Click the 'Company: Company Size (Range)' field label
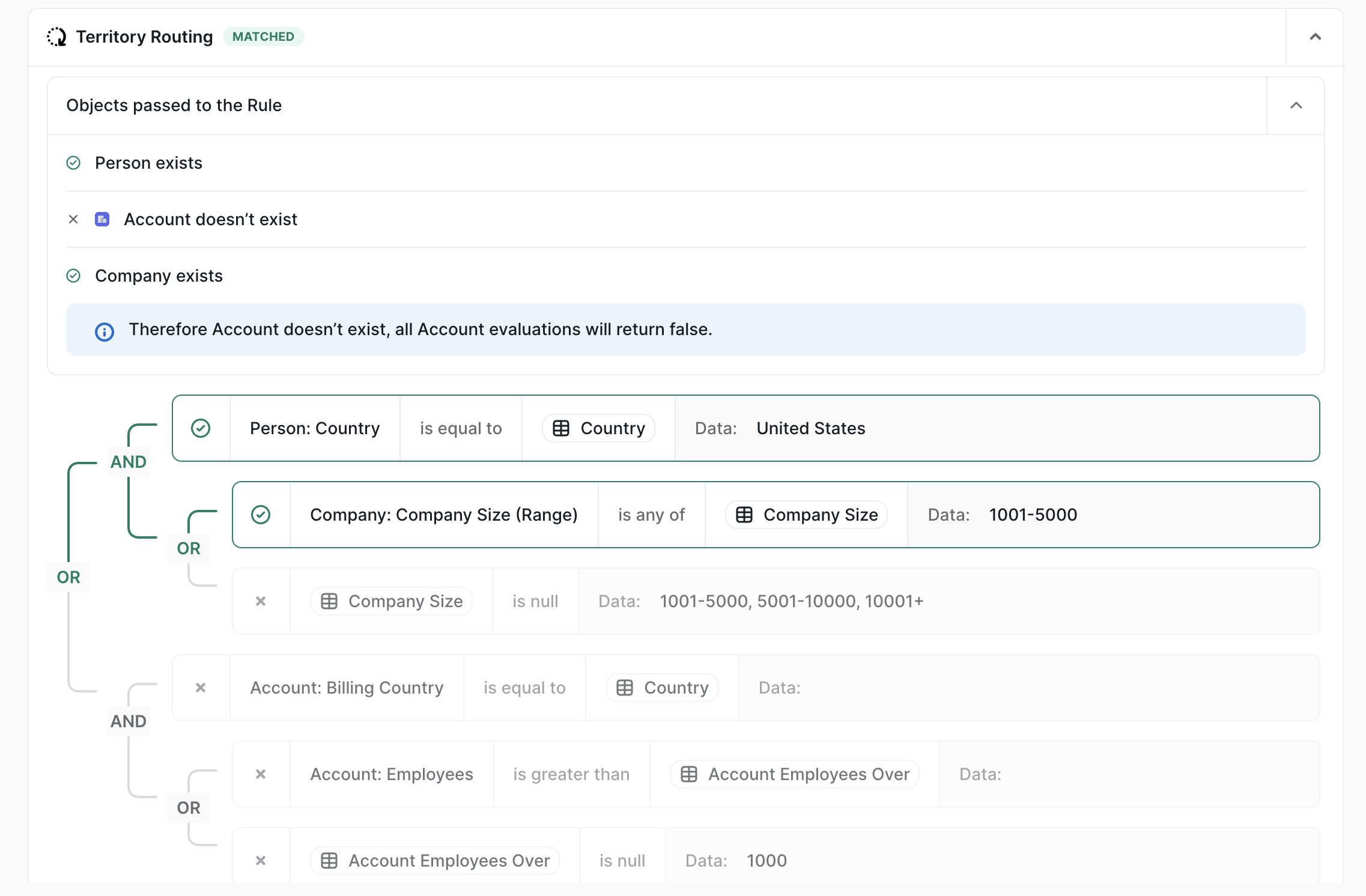 click(444, 515)
